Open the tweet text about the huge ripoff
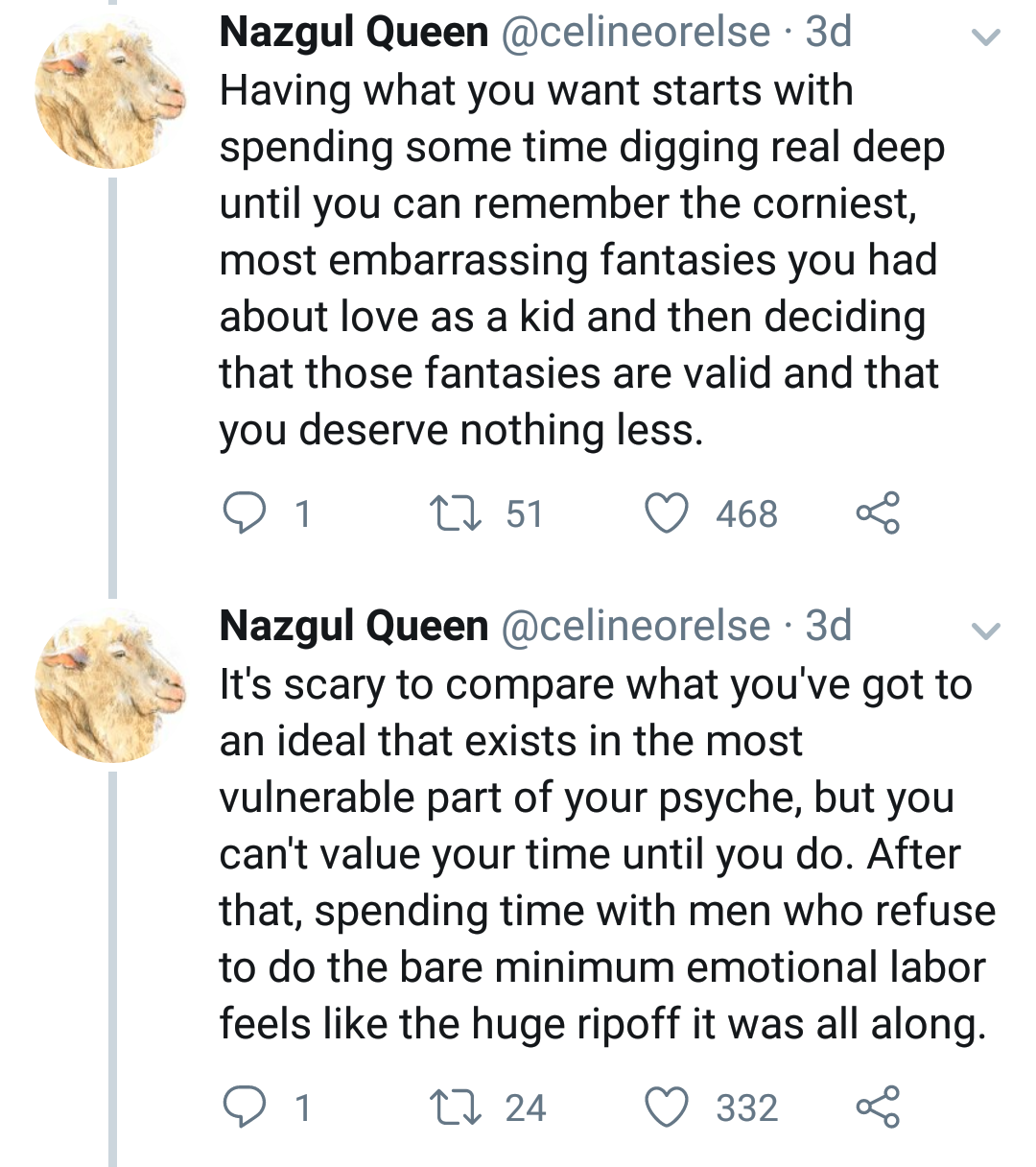The image size is (1036, 1167). pos(604,854)
